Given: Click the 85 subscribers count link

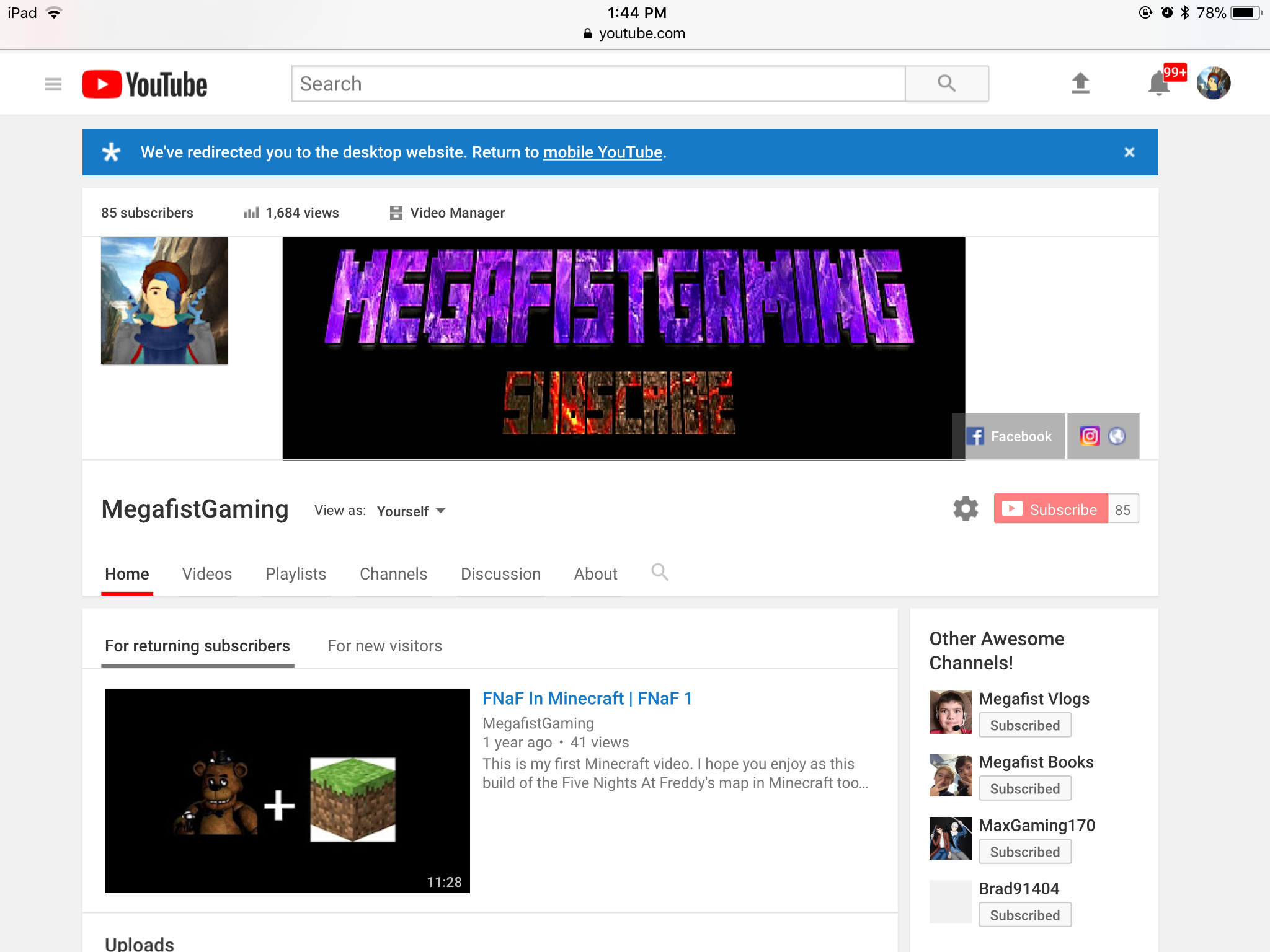Looking at the screenshot, I should (147, 213).
